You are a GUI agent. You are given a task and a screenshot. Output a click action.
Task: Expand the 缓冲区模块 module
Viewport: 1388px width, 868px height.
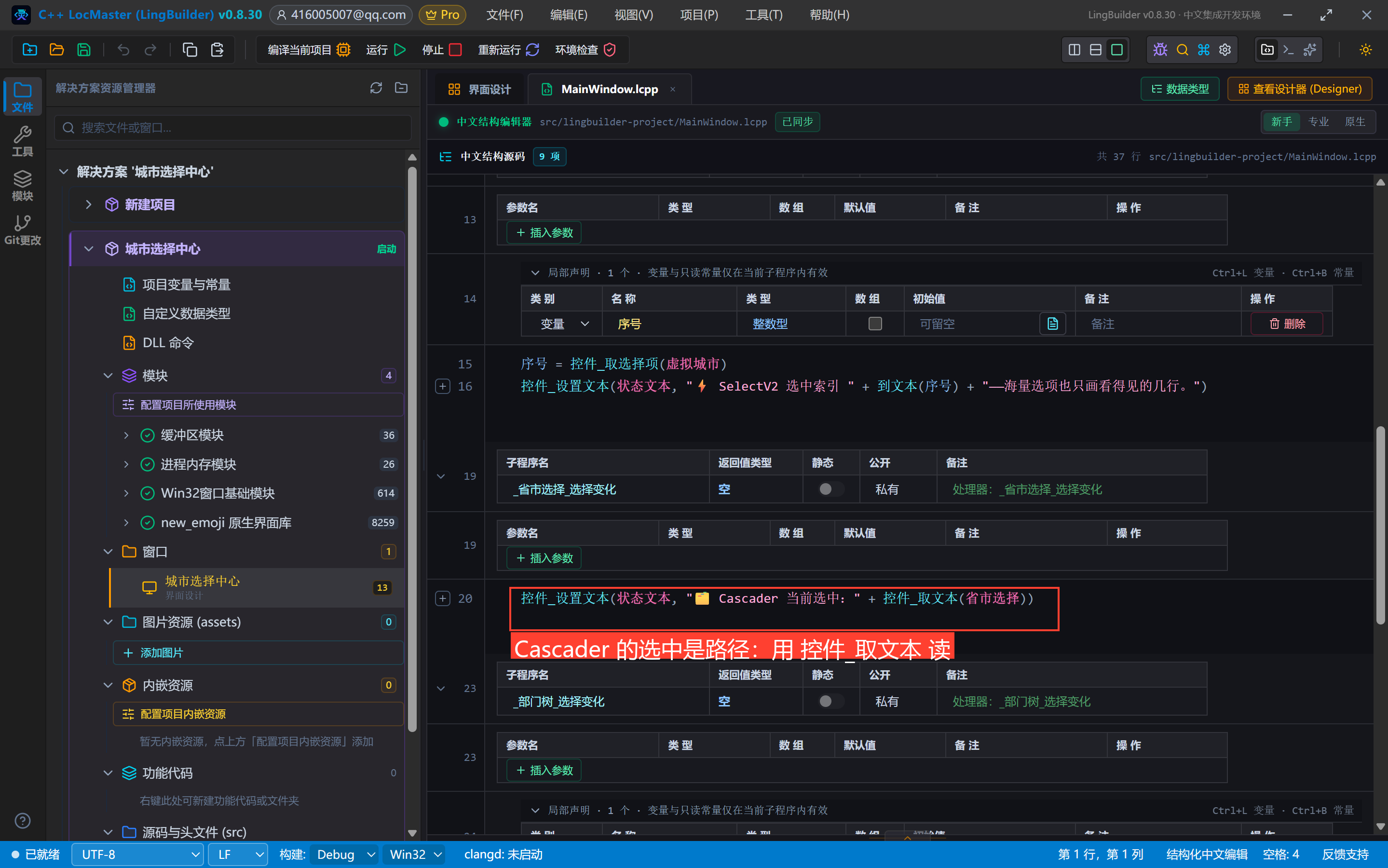(x=126, y=435)
